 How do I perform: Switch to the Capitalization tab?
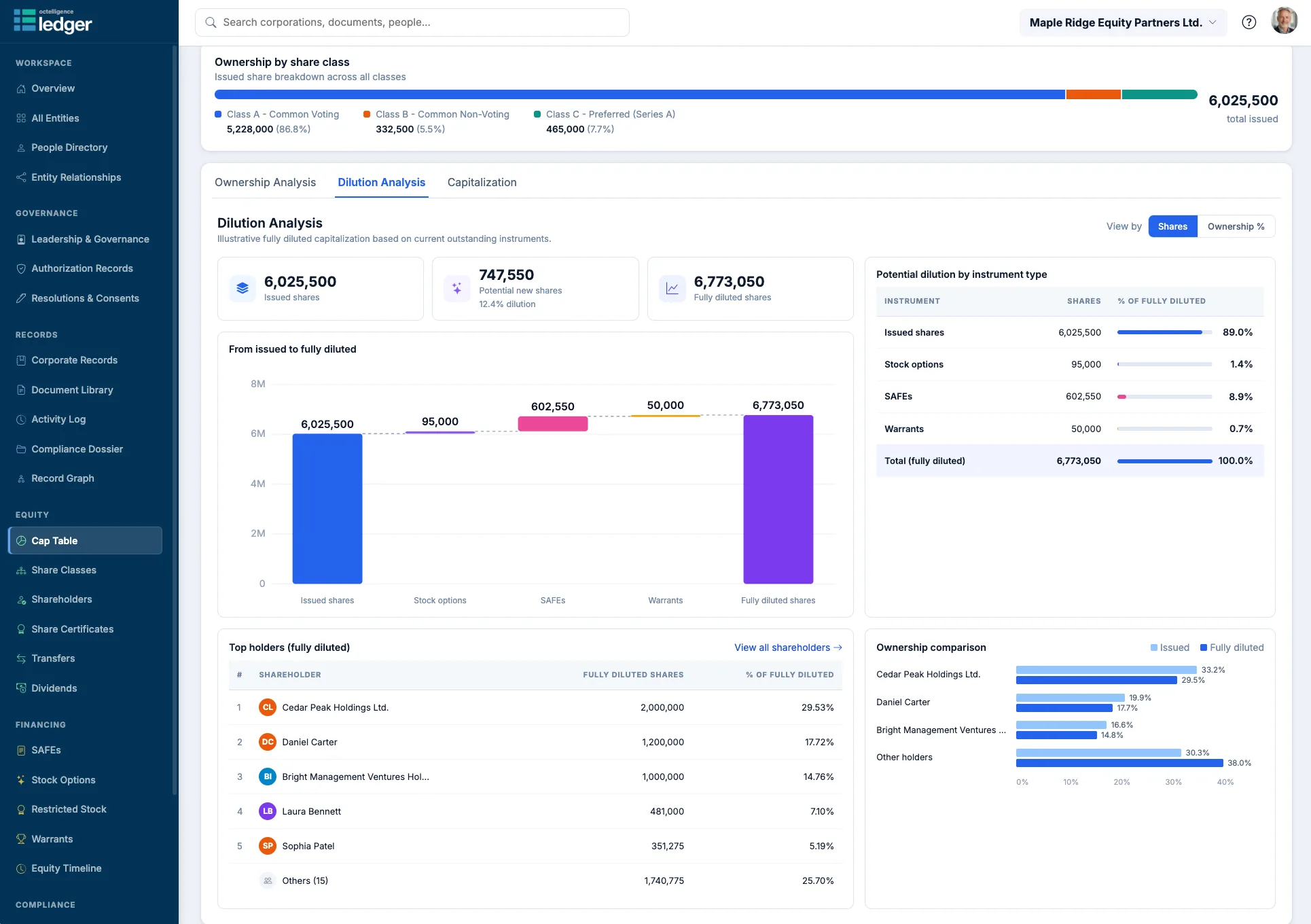point(482,182)
